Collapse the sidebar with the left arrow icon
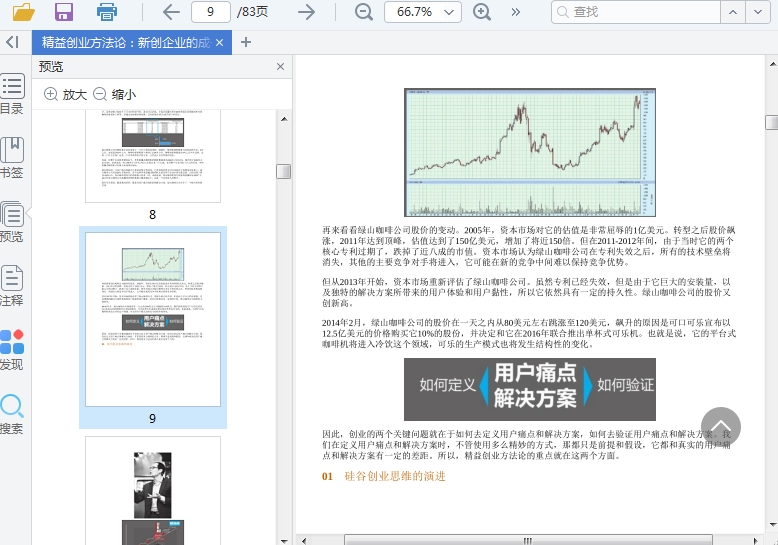Screen dimensions: 778x545 click(12, 42)
